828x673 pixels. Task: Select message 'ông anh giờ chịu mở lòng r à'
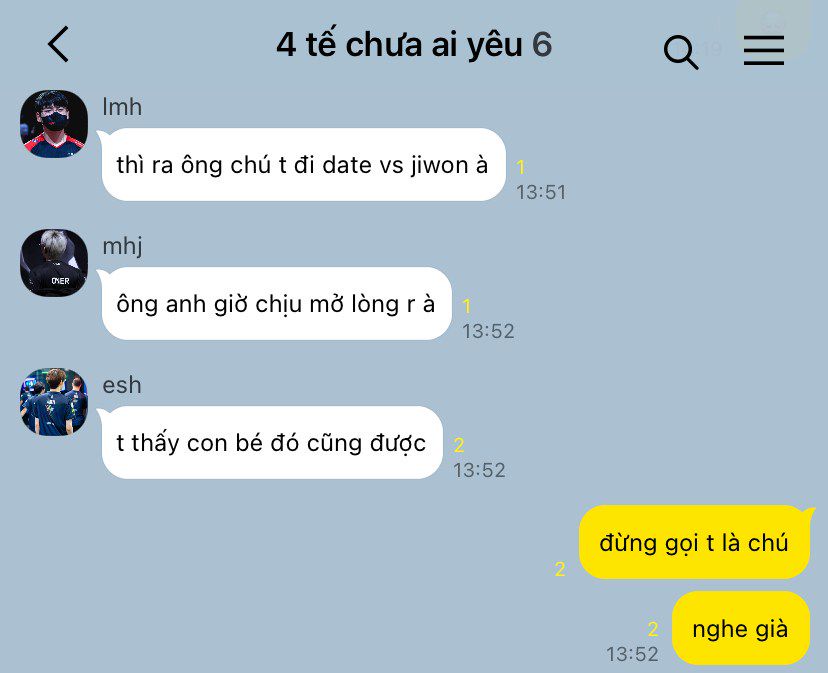pos(276,303)
